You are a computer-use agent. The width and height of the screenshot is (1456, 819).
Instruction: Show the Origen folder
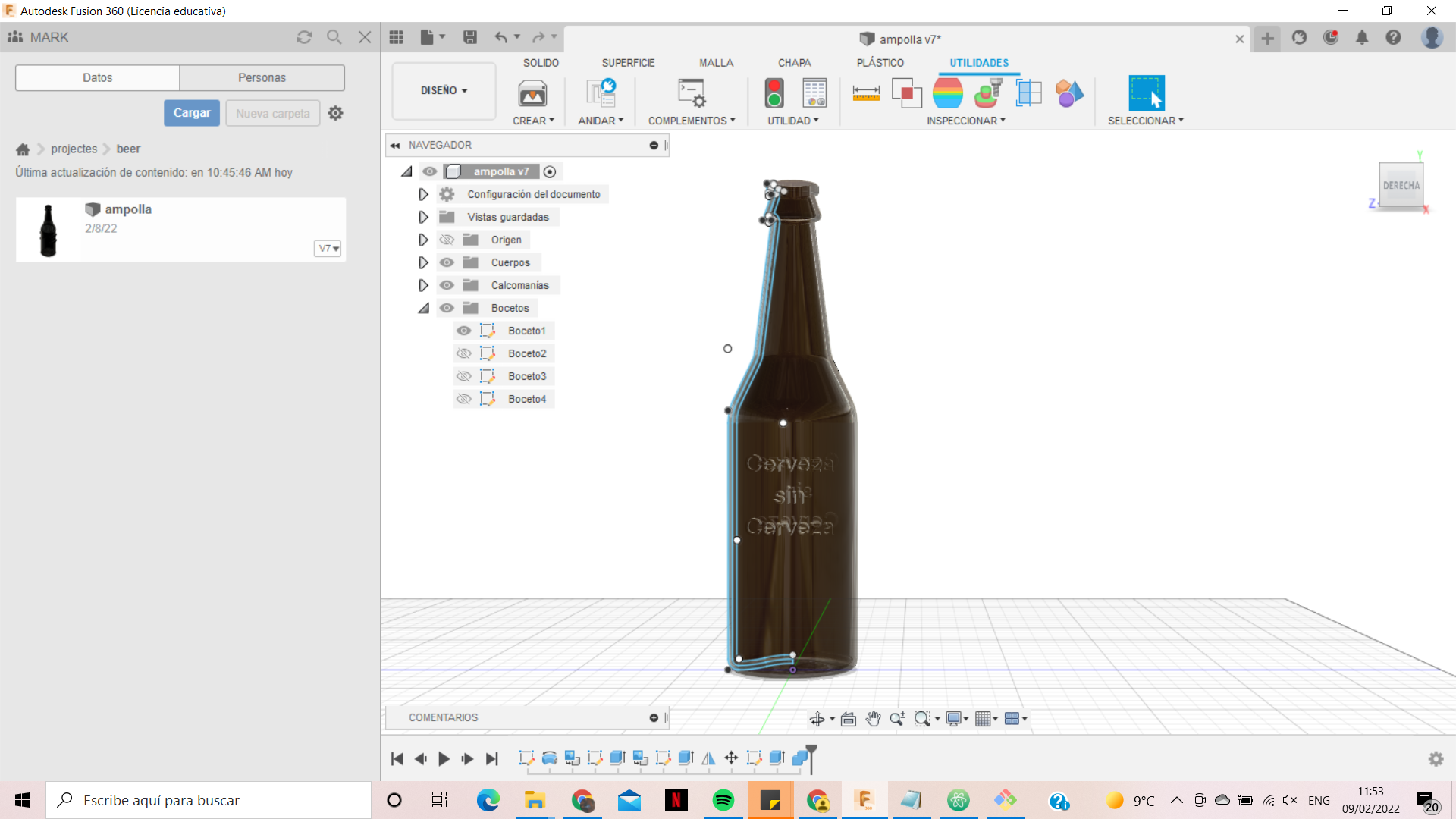[x=447, y=240]
